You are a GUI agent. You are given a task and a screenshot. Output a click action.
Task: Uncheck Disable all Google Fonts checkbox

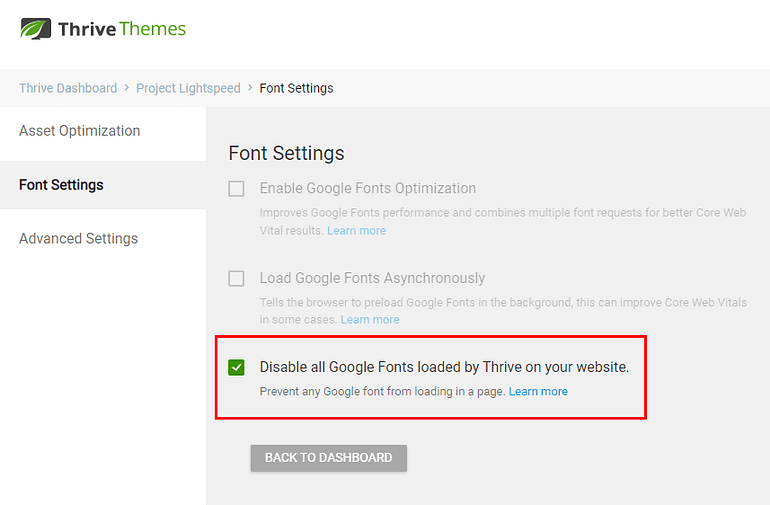[236, 367]
